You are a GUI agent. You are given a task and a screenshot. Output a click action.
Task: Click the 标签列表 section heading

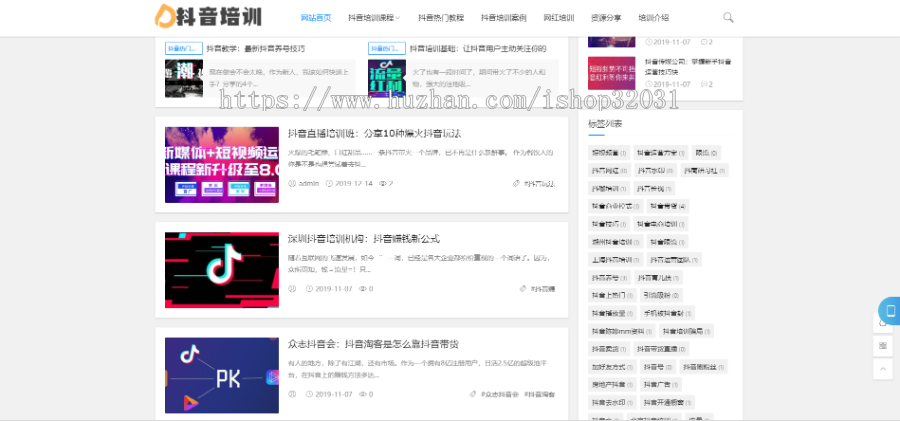pyautogui.click(x=605, y=123)
